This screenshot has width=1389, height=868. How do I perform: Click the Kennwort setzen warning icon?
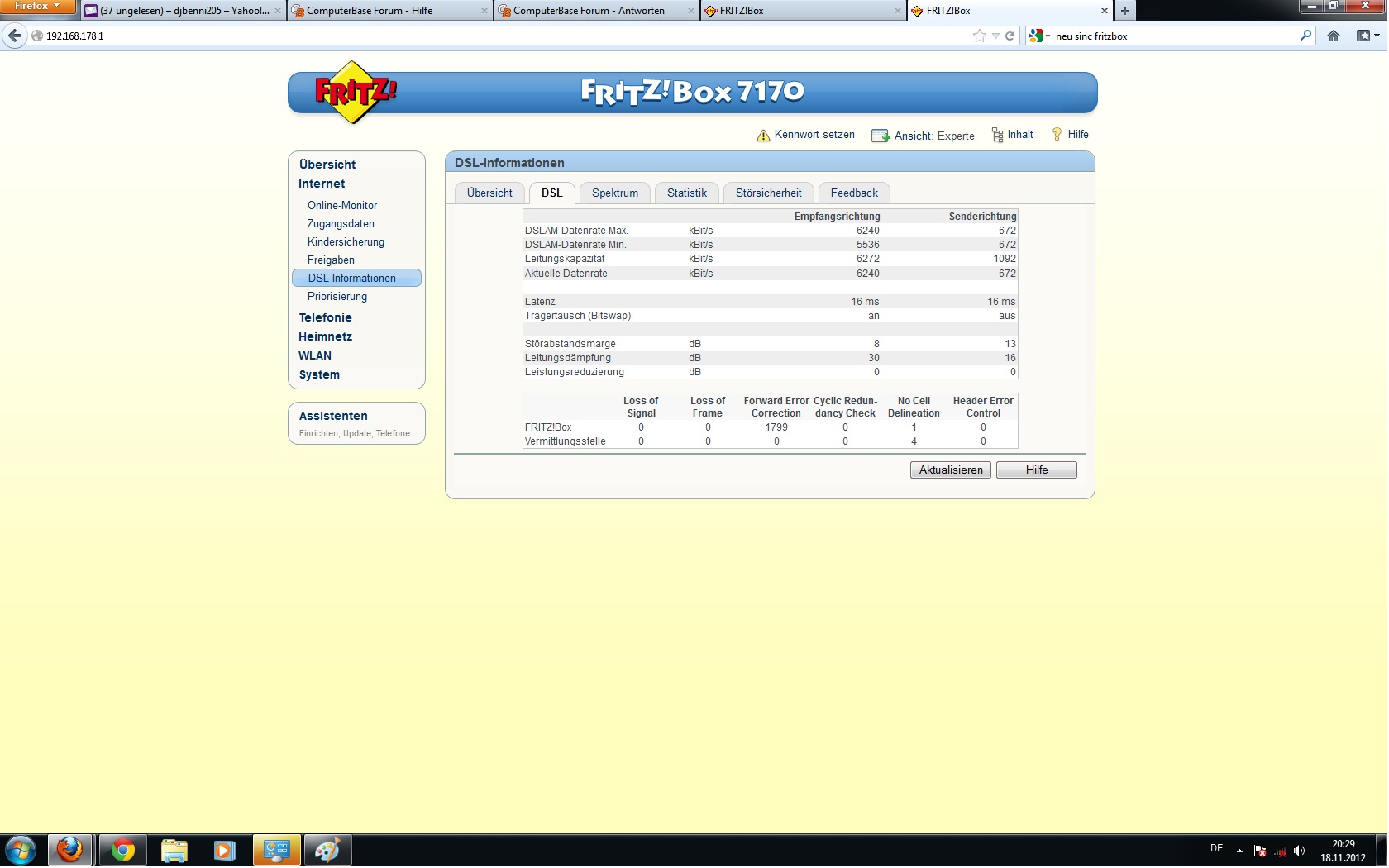click(763, 136)
